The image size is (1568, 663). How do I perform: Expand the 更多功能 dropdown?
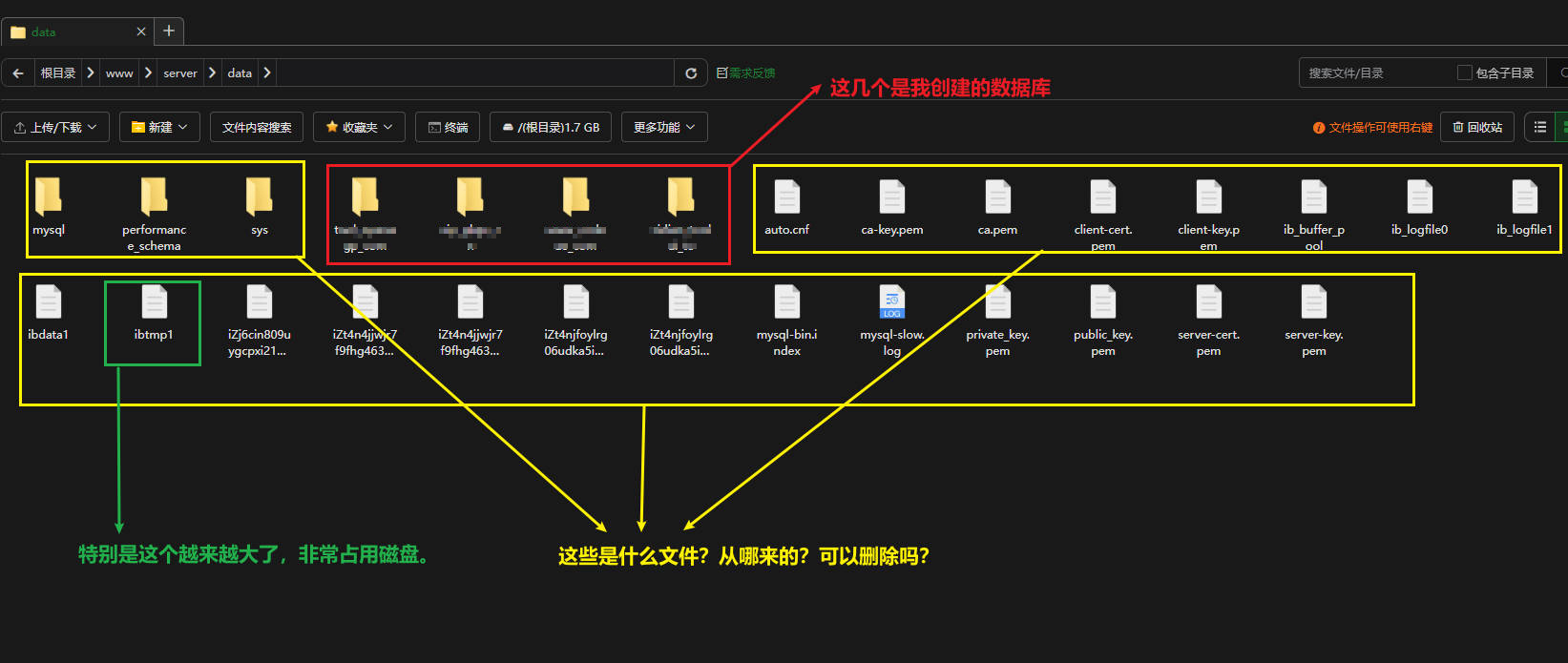coord(664,127)
